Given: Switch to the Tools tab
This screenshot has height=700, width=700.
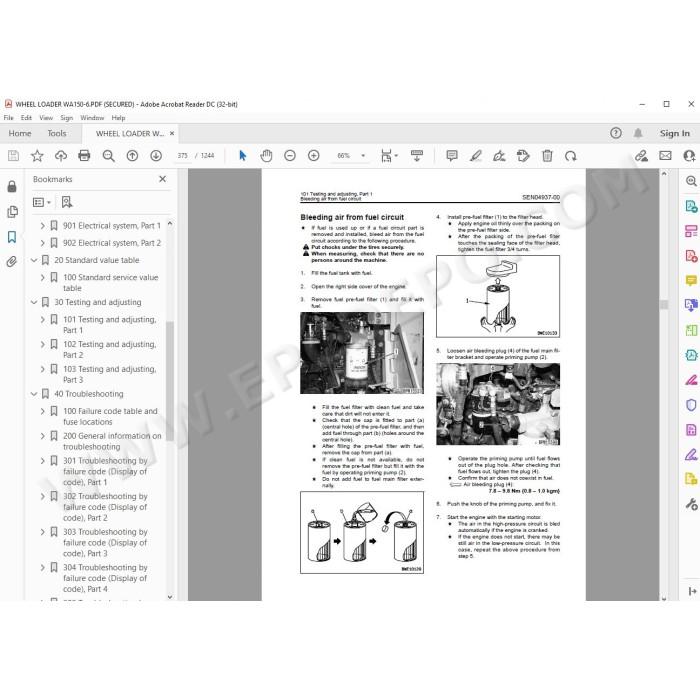Looking at the screenshot, I should pyautogui.click(x=57, y=133).
